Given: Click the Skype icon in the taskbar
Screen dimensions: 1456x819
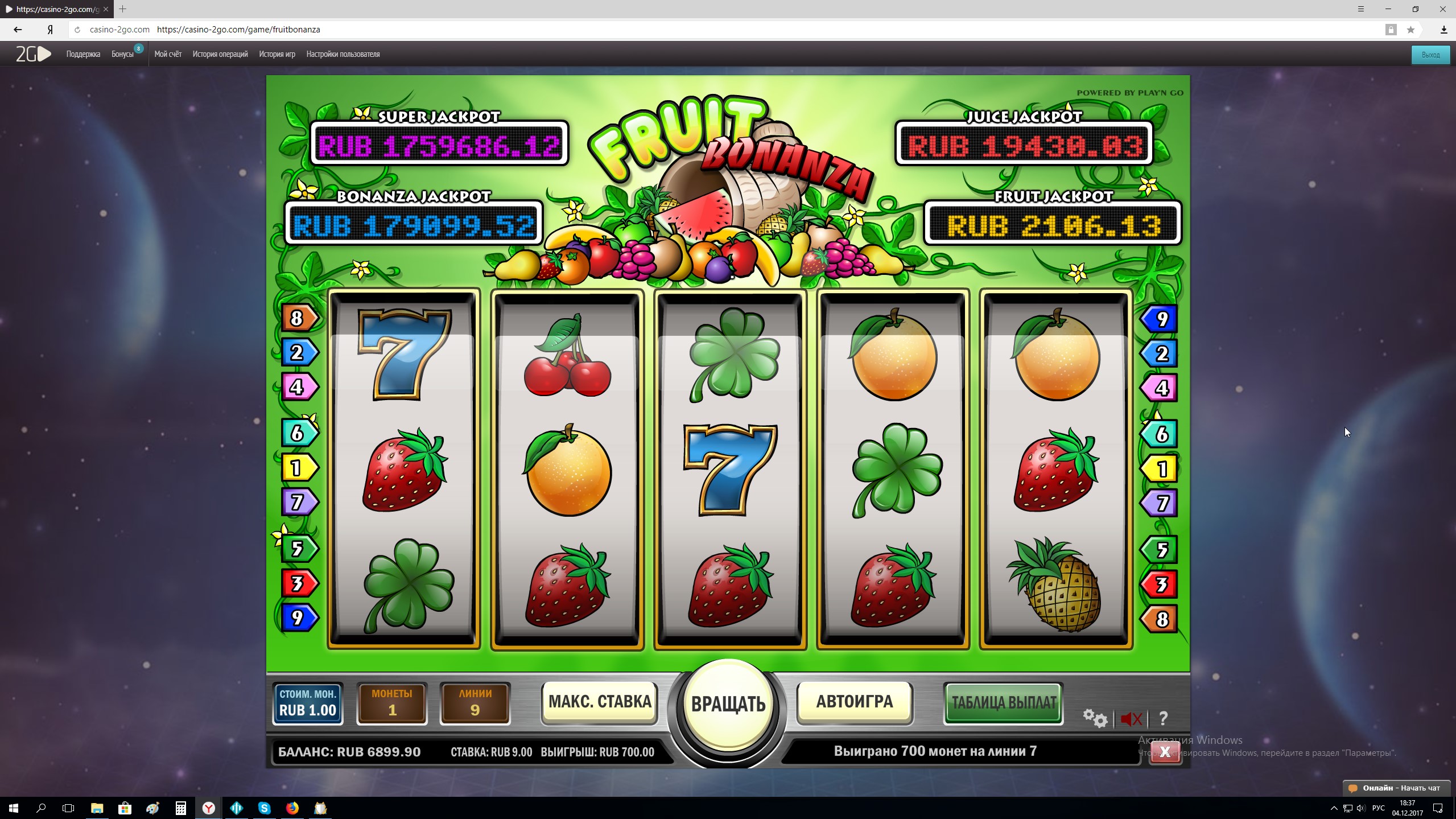Looking at the screenshot, I should tap(264, 808).
